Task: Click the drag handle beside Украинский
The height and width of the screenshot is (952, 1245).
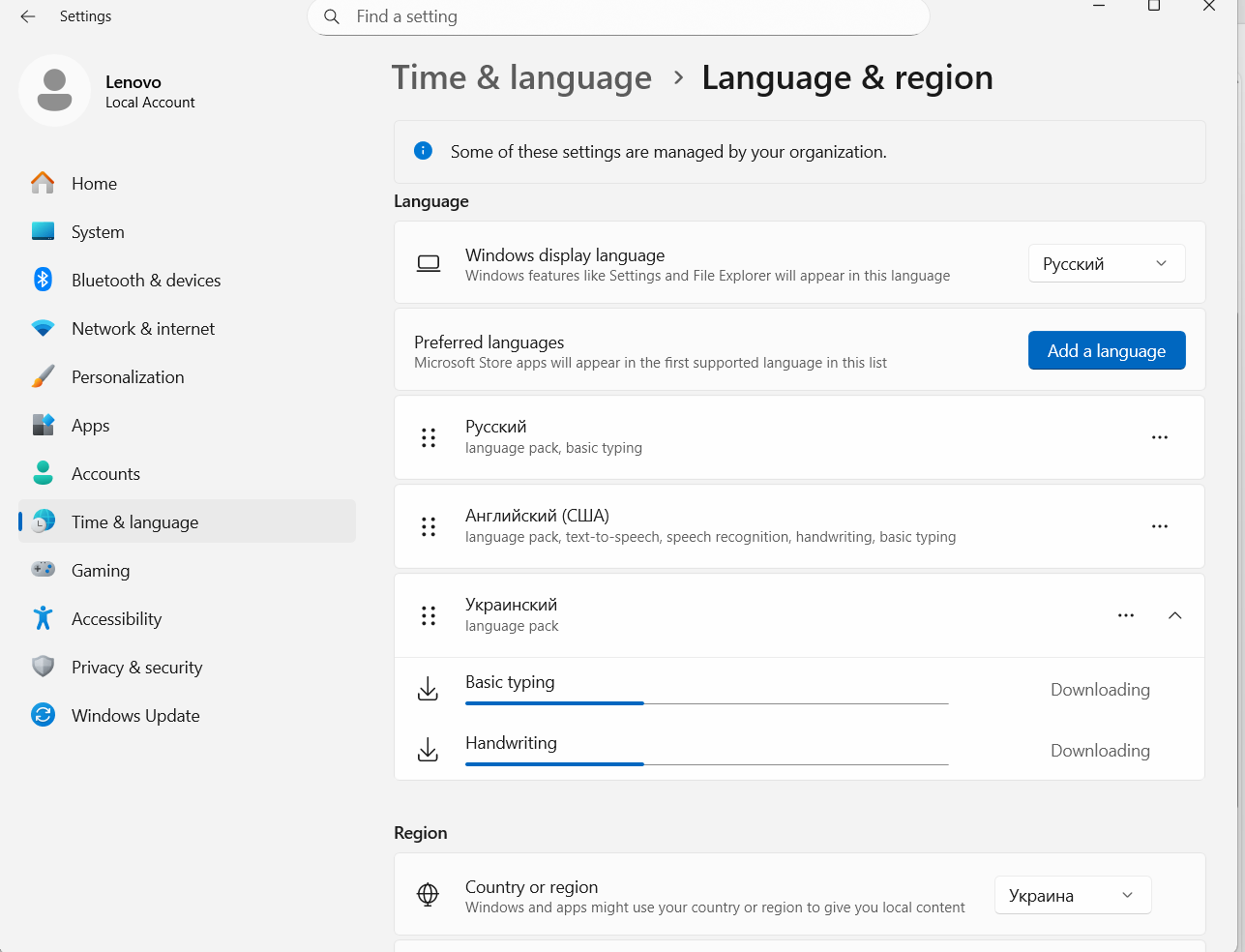Action: click(x=429, y=615)
